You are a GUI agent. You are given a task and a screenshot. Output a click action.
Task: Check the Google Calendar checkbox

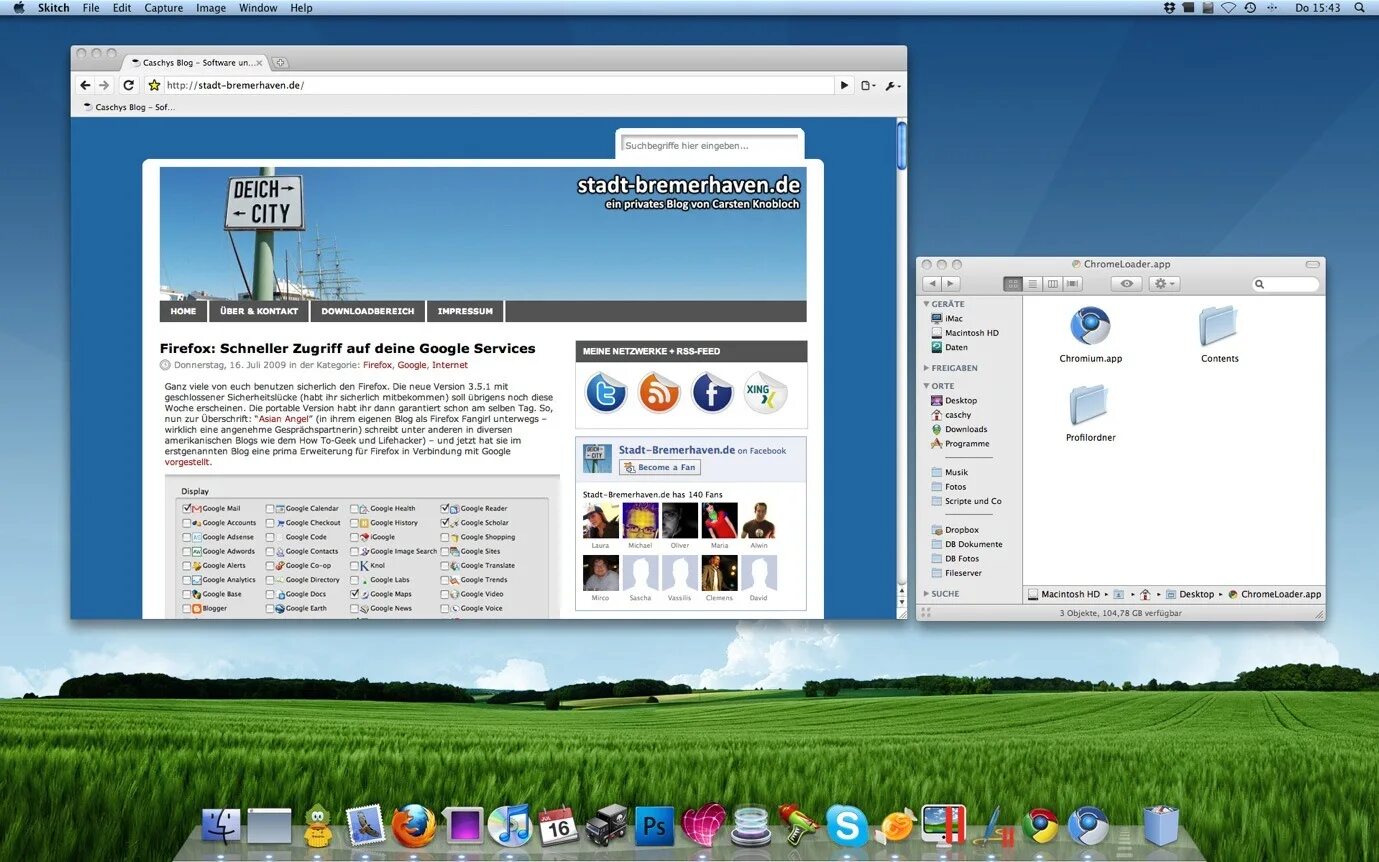[270, 508]
